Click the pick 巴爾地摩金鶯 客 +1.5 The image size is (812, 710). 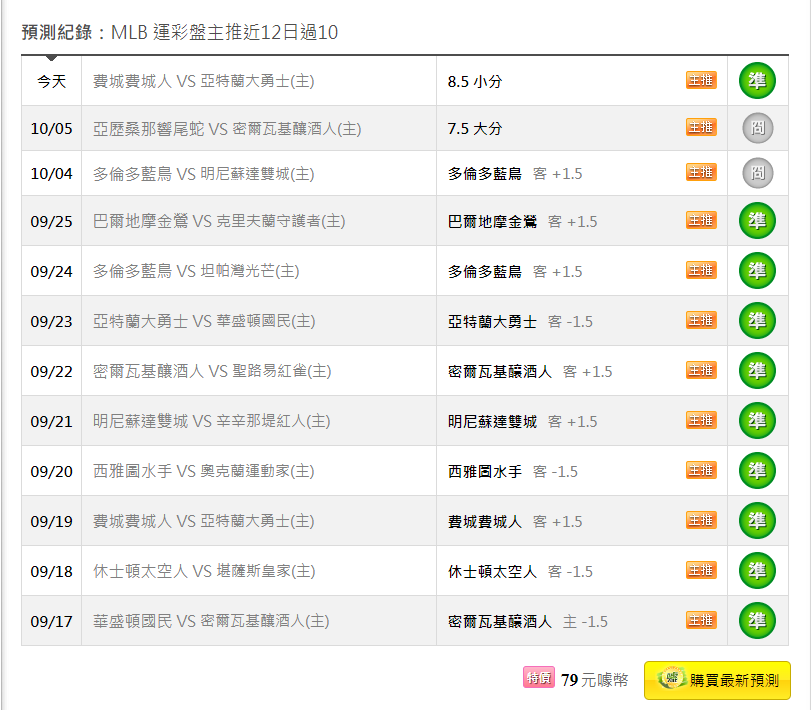(523, 222)
